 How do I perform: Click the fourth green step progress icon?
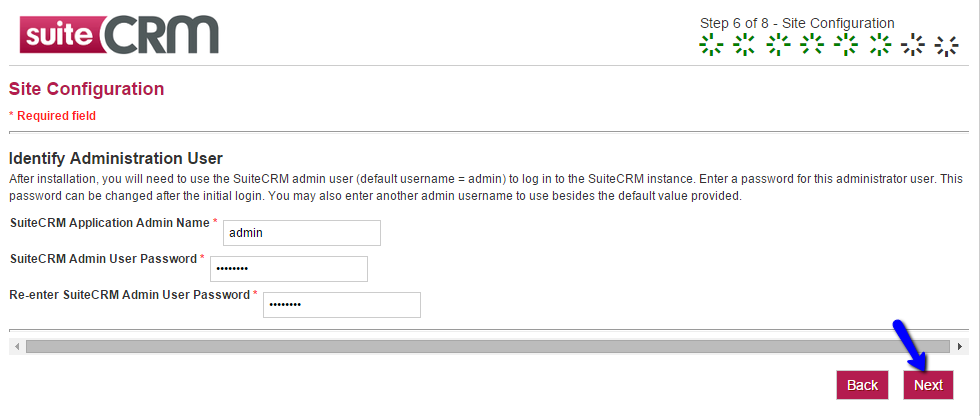point(812,46)
